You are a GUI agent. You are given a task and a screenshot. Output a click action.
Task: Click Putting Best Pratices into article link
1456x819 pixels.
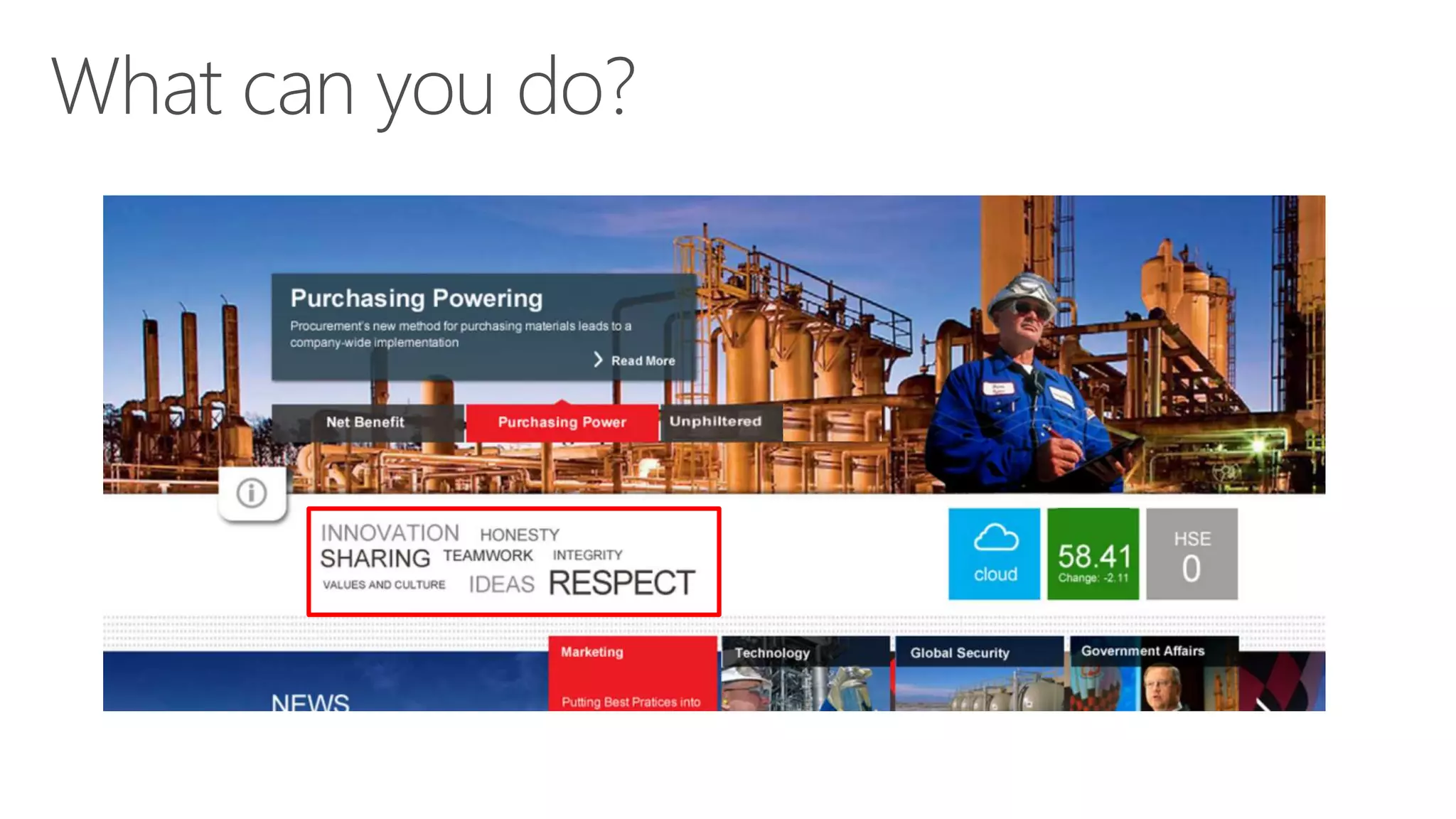point(631,702)
